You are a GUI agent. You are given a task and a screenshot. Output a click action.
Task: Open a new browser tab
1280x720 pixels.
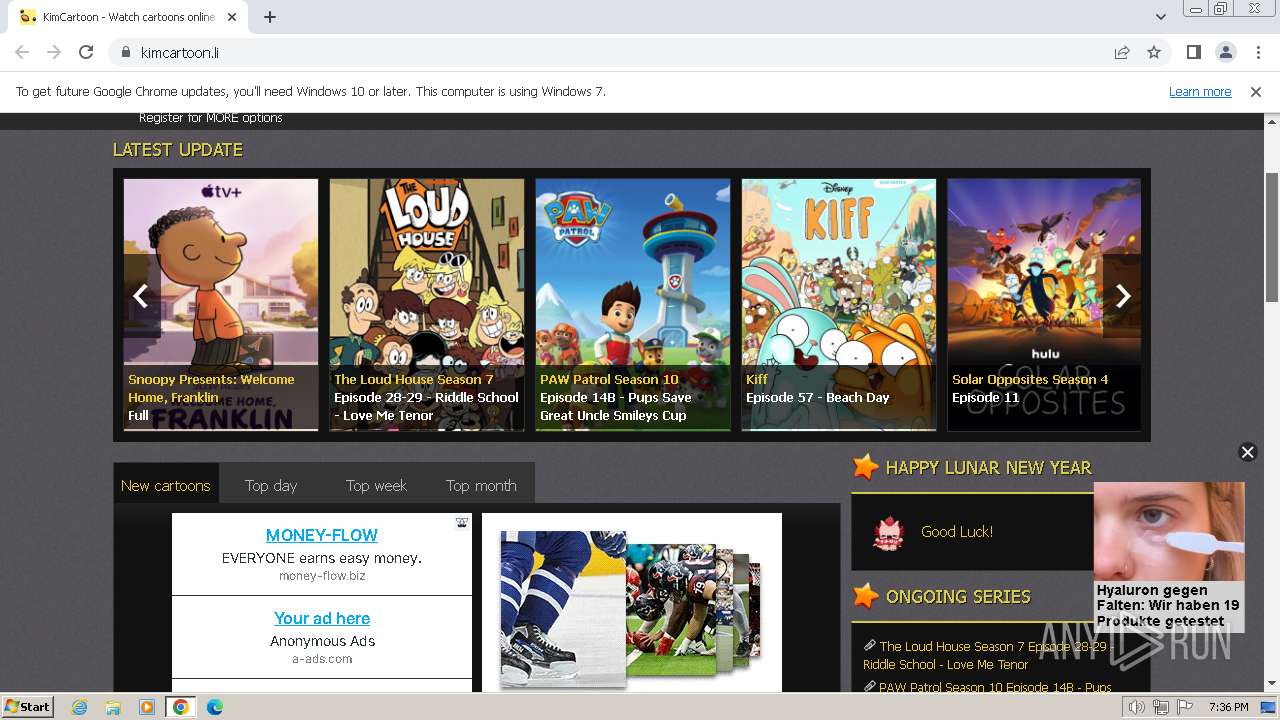[270, 17]
